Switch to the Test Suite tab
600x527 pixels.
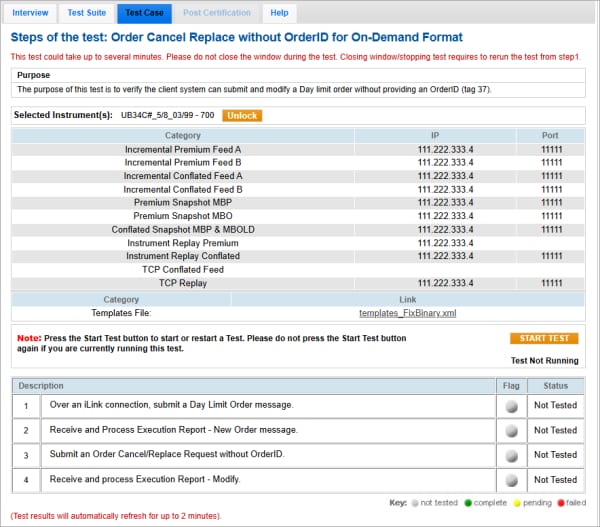[85, 13]
